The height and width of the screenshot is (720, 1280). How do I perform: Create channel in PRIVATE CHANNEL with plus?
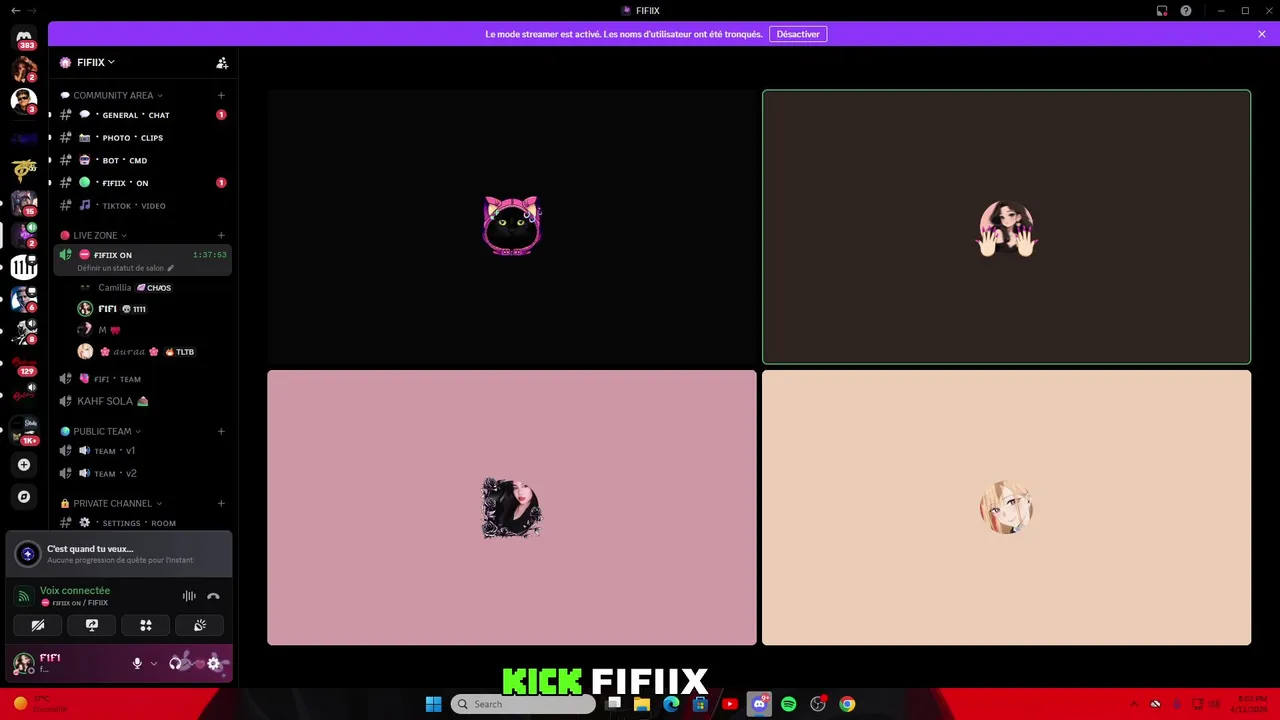tap(221, 503)
